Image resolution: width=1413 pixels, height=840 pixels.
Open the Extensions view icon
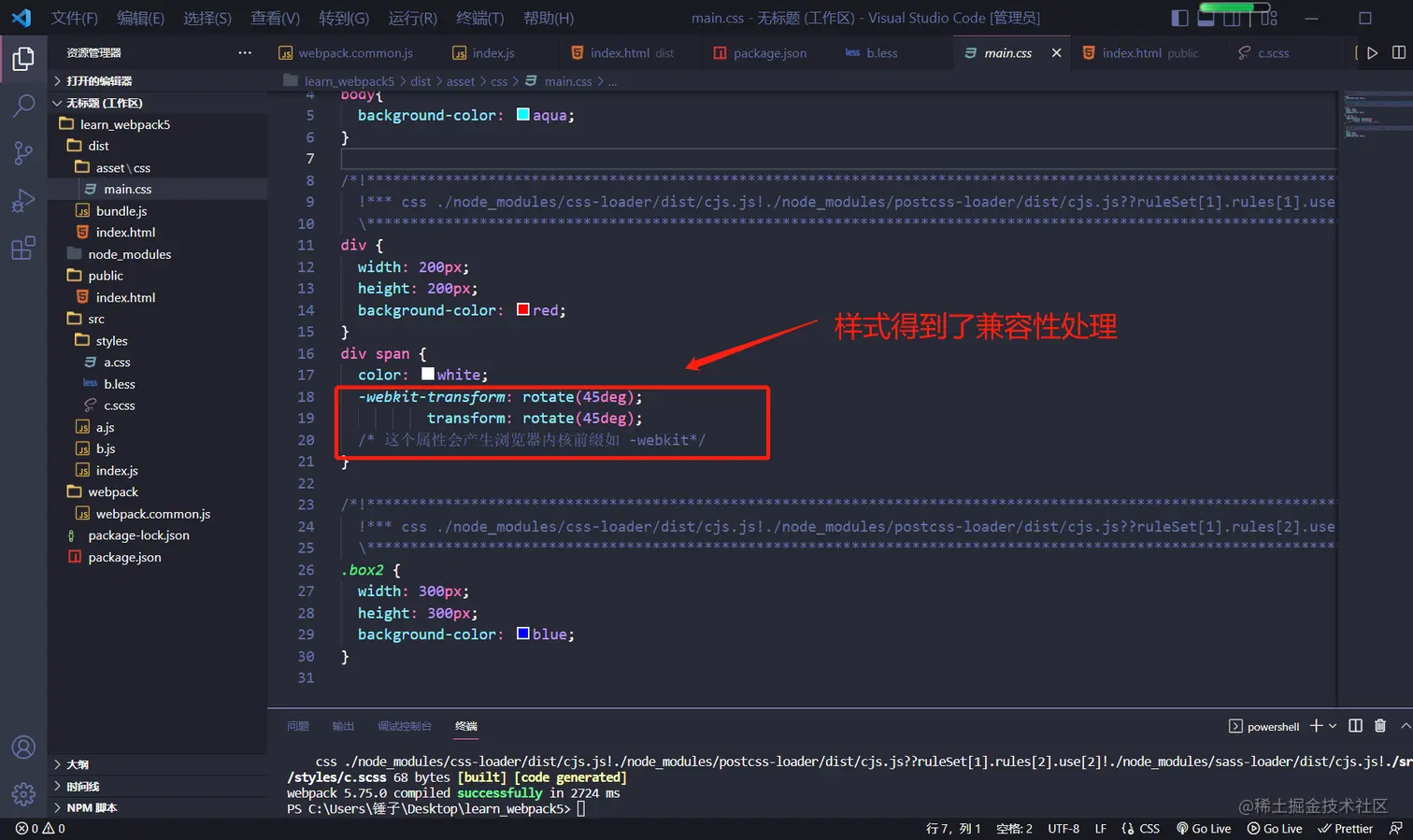23,249
